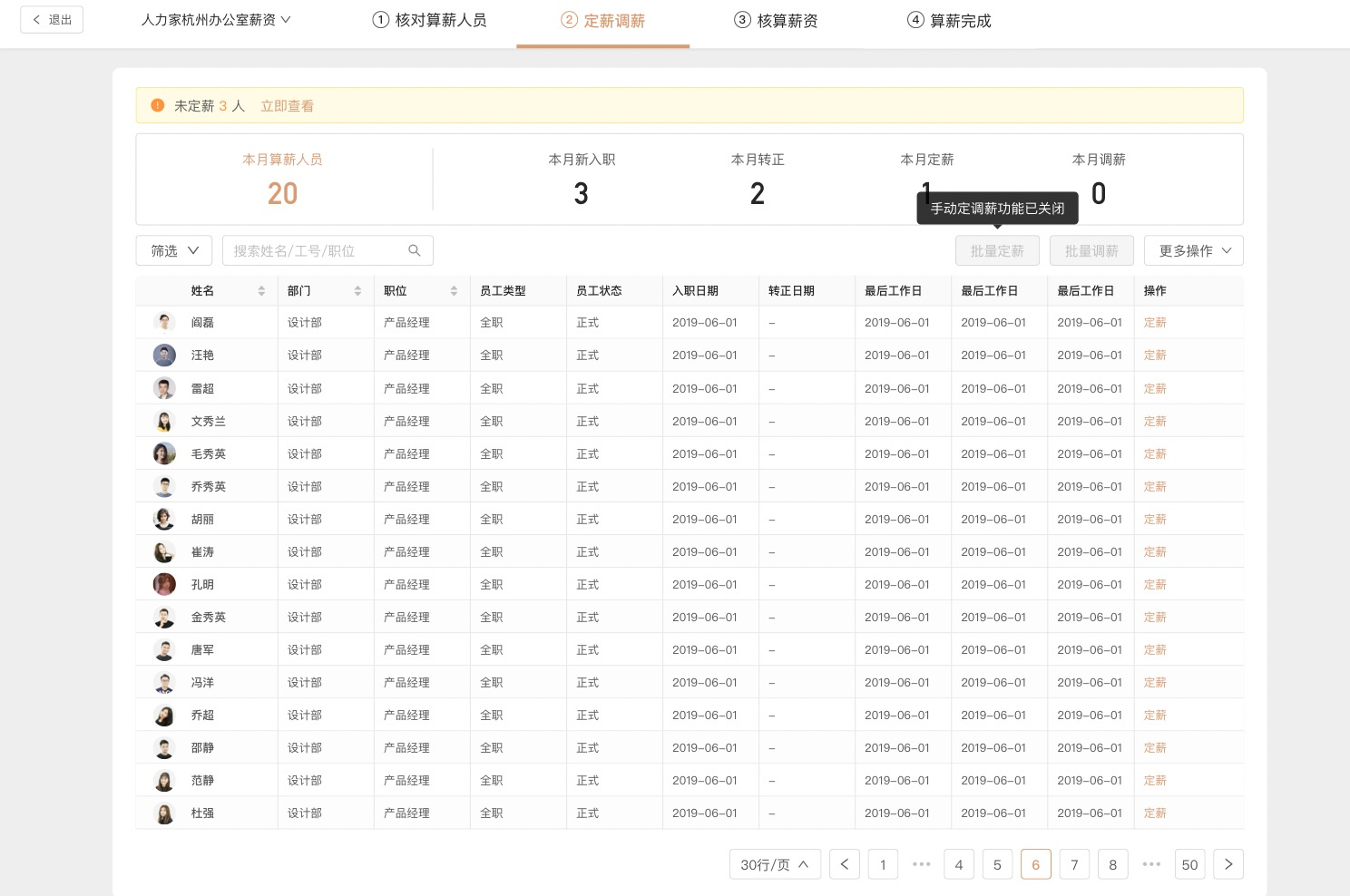The image size is (1350, 896).
Task: Go to page 8
Action: click(x=1112, y=864)
